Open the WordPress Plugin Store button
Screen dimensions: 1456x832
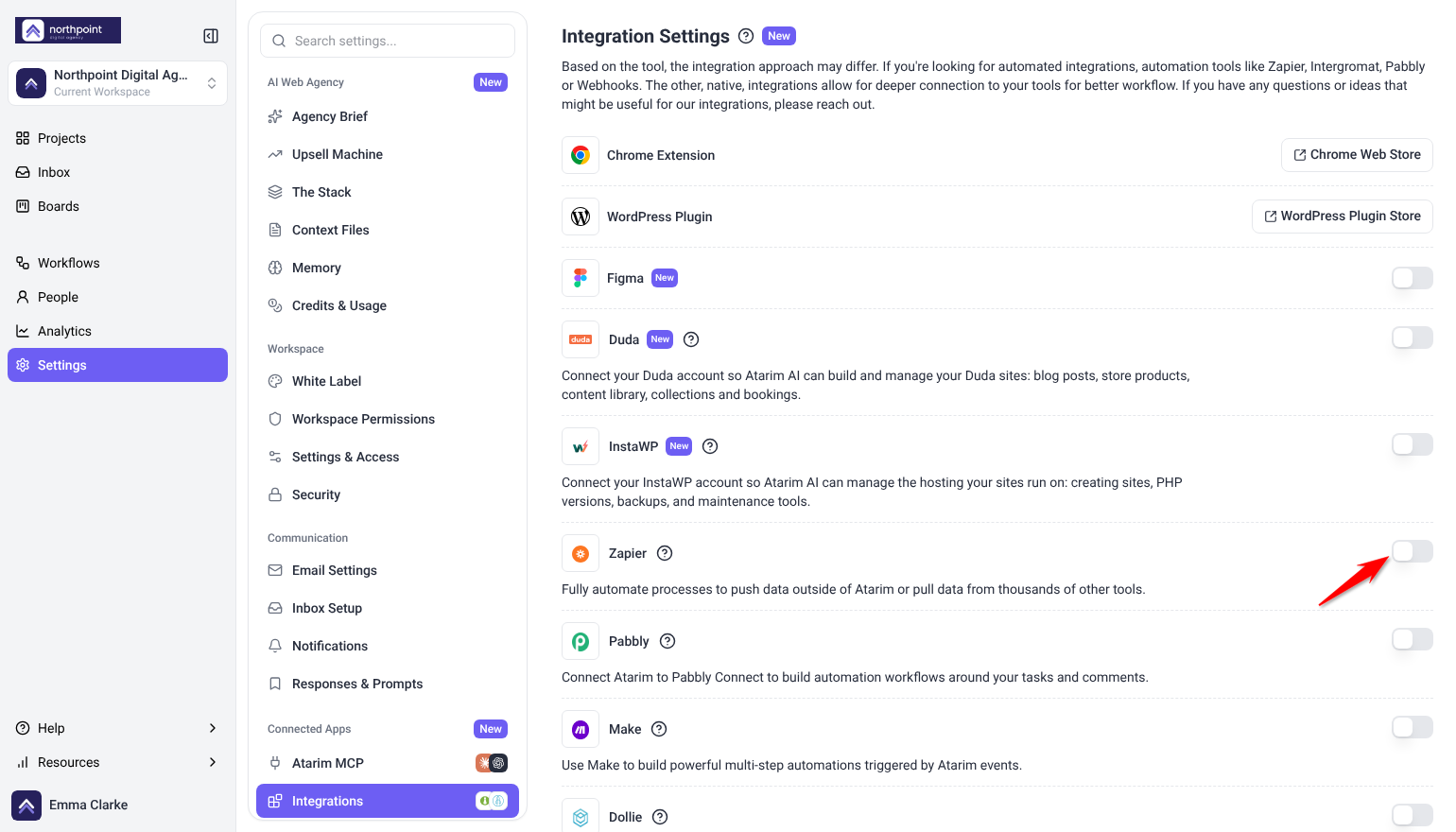tap(1343, 217)
